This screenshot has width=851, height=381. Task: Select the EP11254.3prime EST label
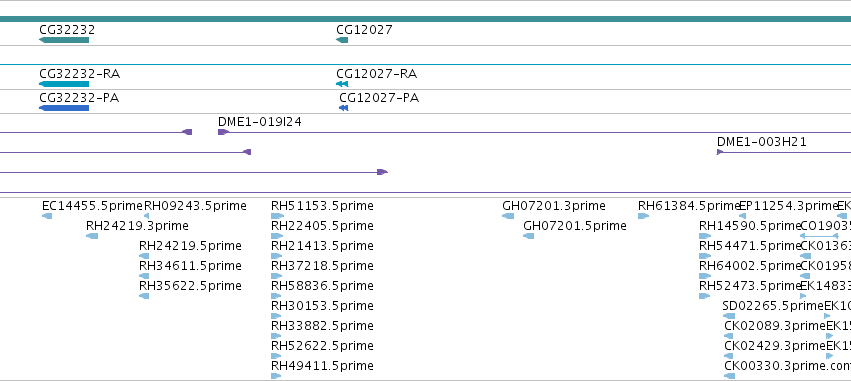tap(789, 206)
